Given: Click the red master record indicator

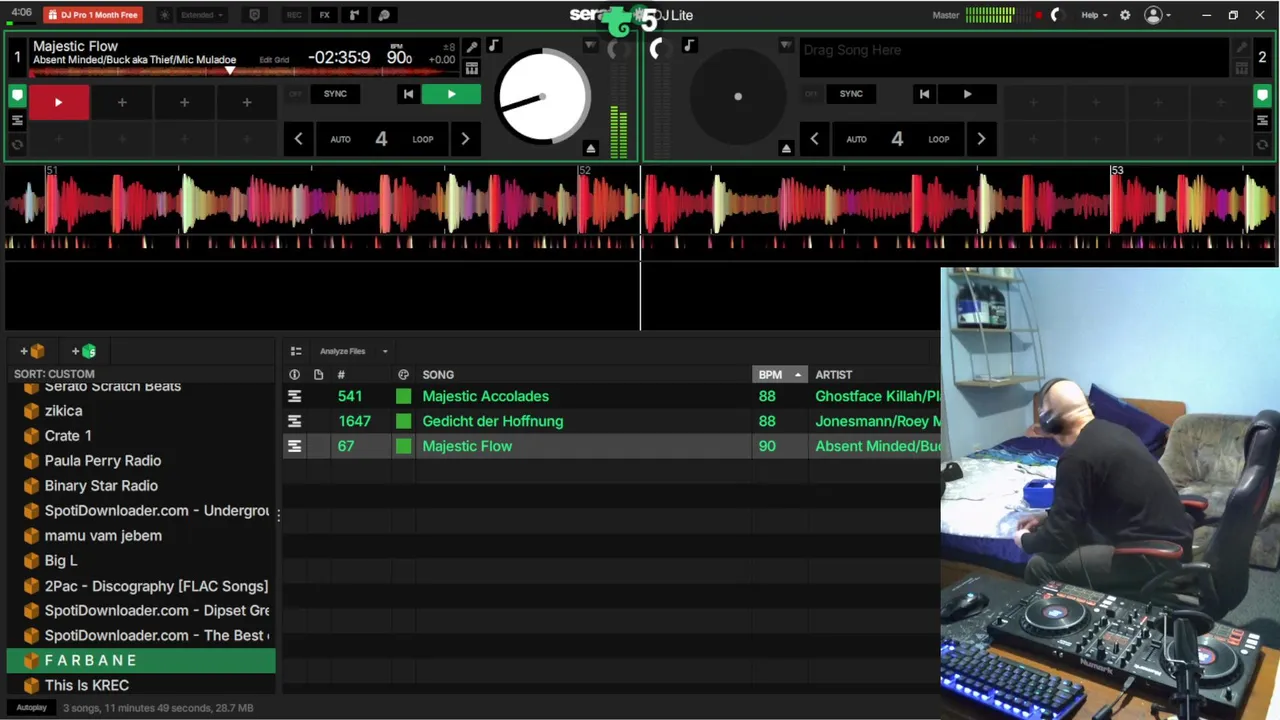Looking at the screenshot, I should [1038, 15].
